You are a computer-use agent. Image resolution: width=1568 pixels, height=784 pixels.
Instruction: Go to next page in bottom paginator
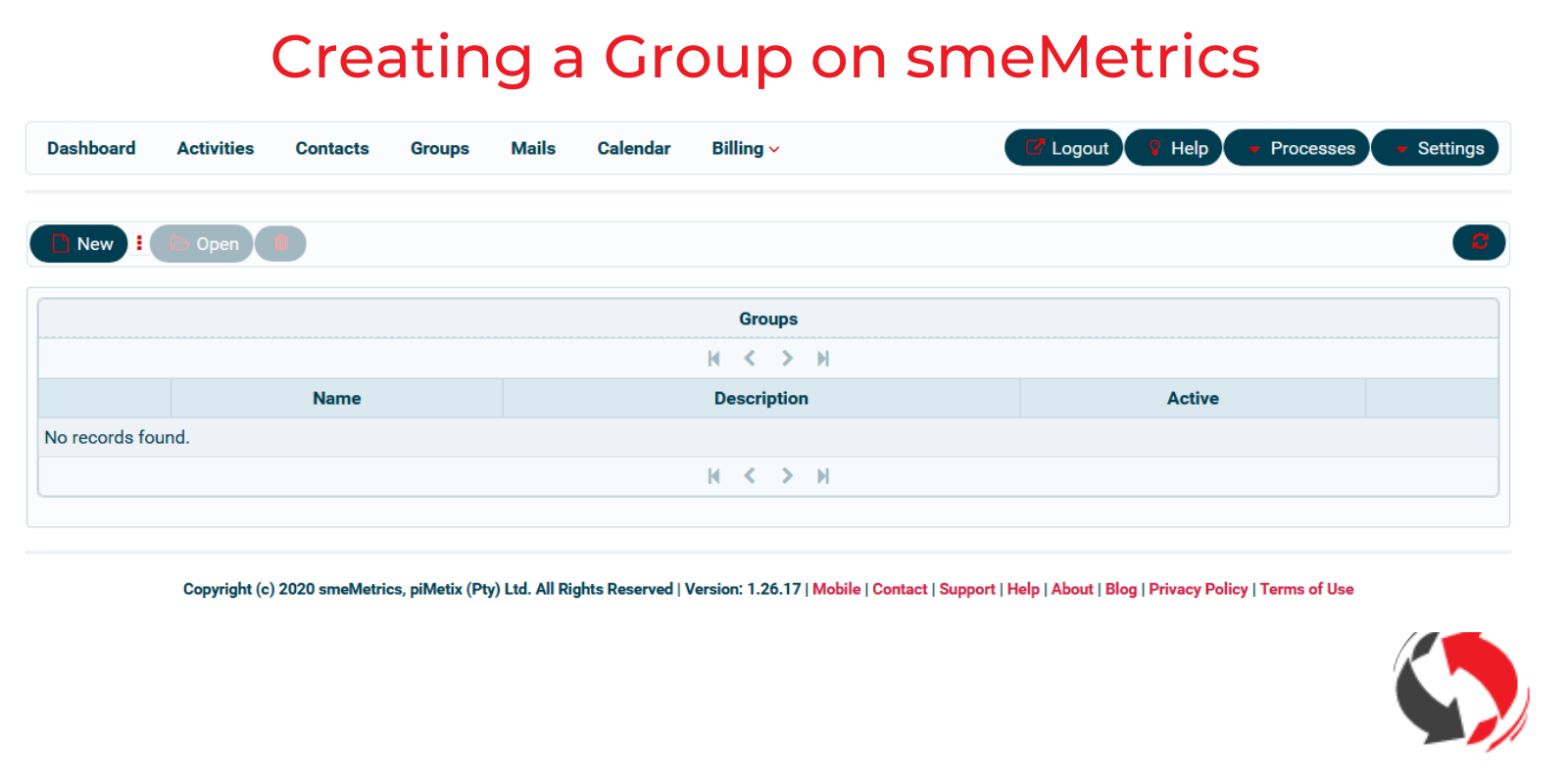[787, 476]
